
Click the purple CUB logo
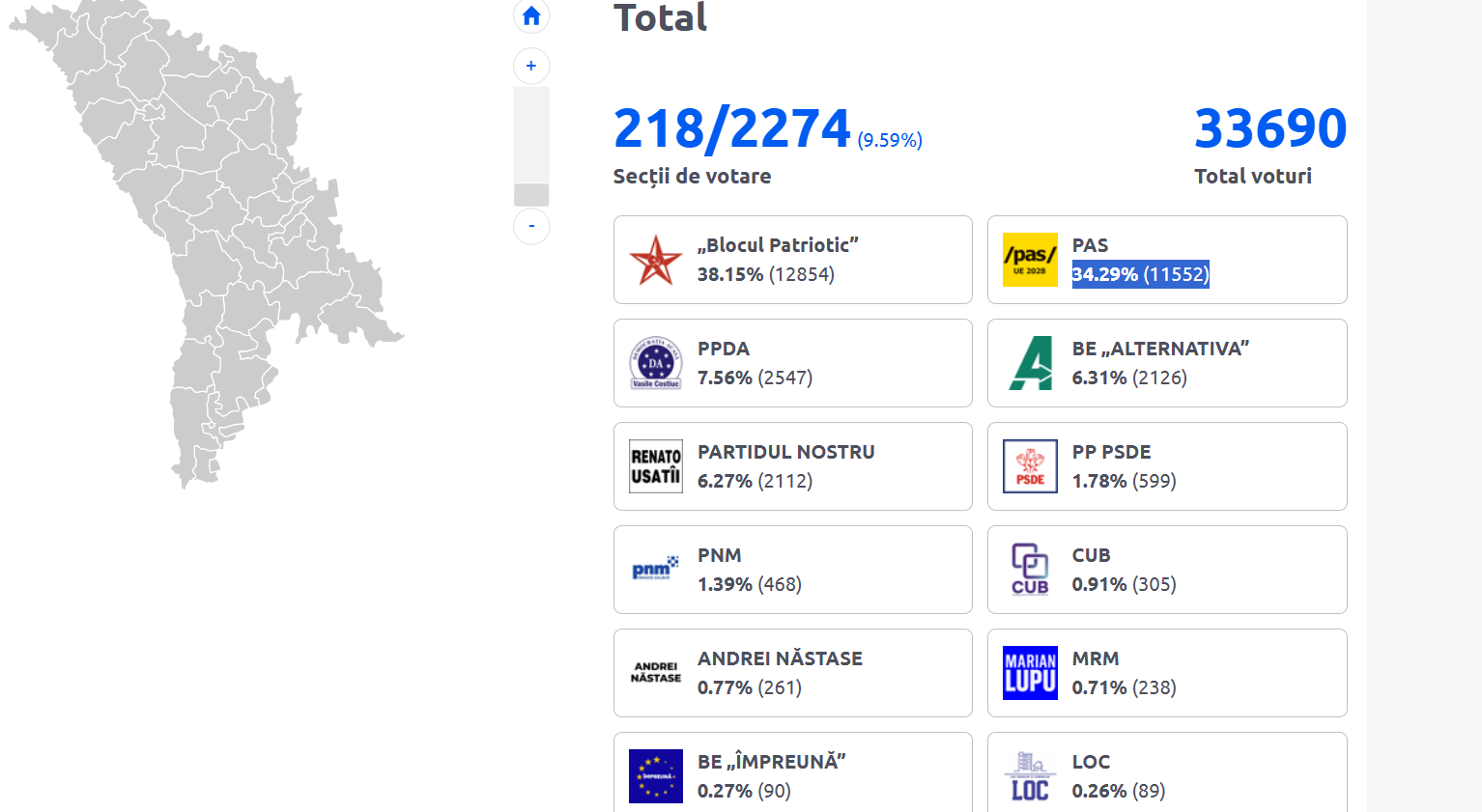coord(1030,570)
